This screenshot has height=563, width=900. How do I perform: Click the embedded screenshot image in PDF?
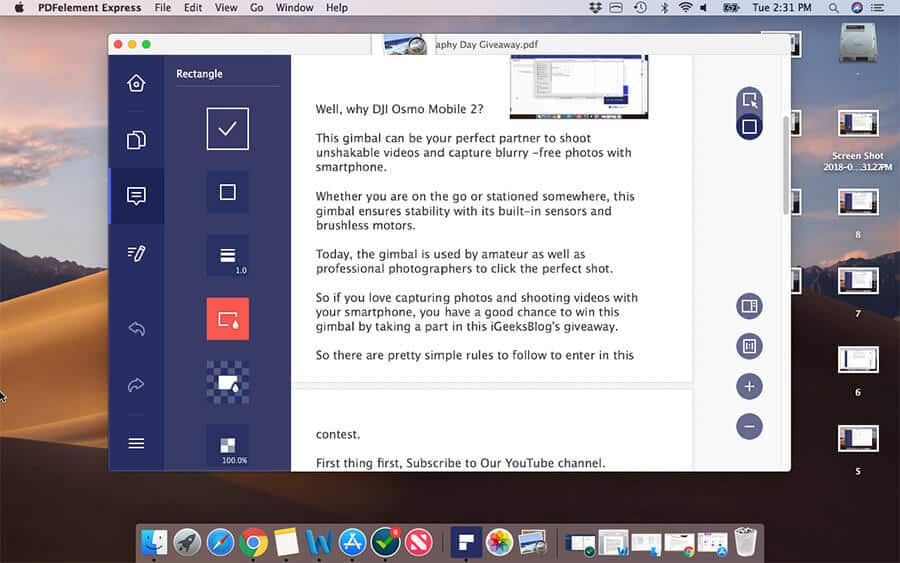click(579, 87)
